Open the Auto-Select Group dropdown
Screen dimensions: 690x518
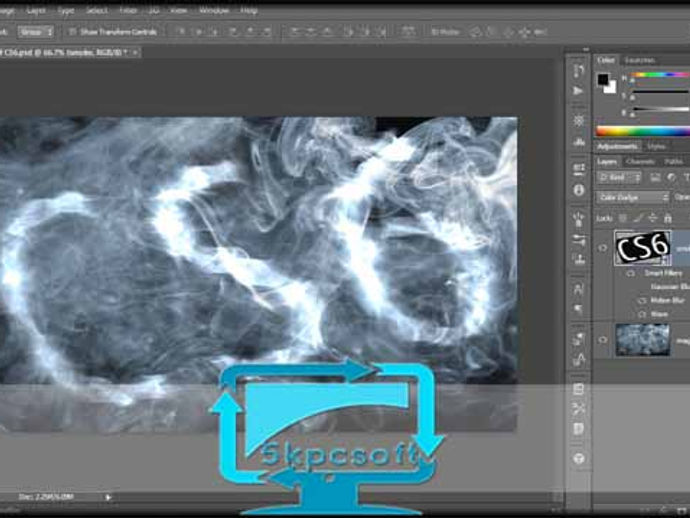36,32
